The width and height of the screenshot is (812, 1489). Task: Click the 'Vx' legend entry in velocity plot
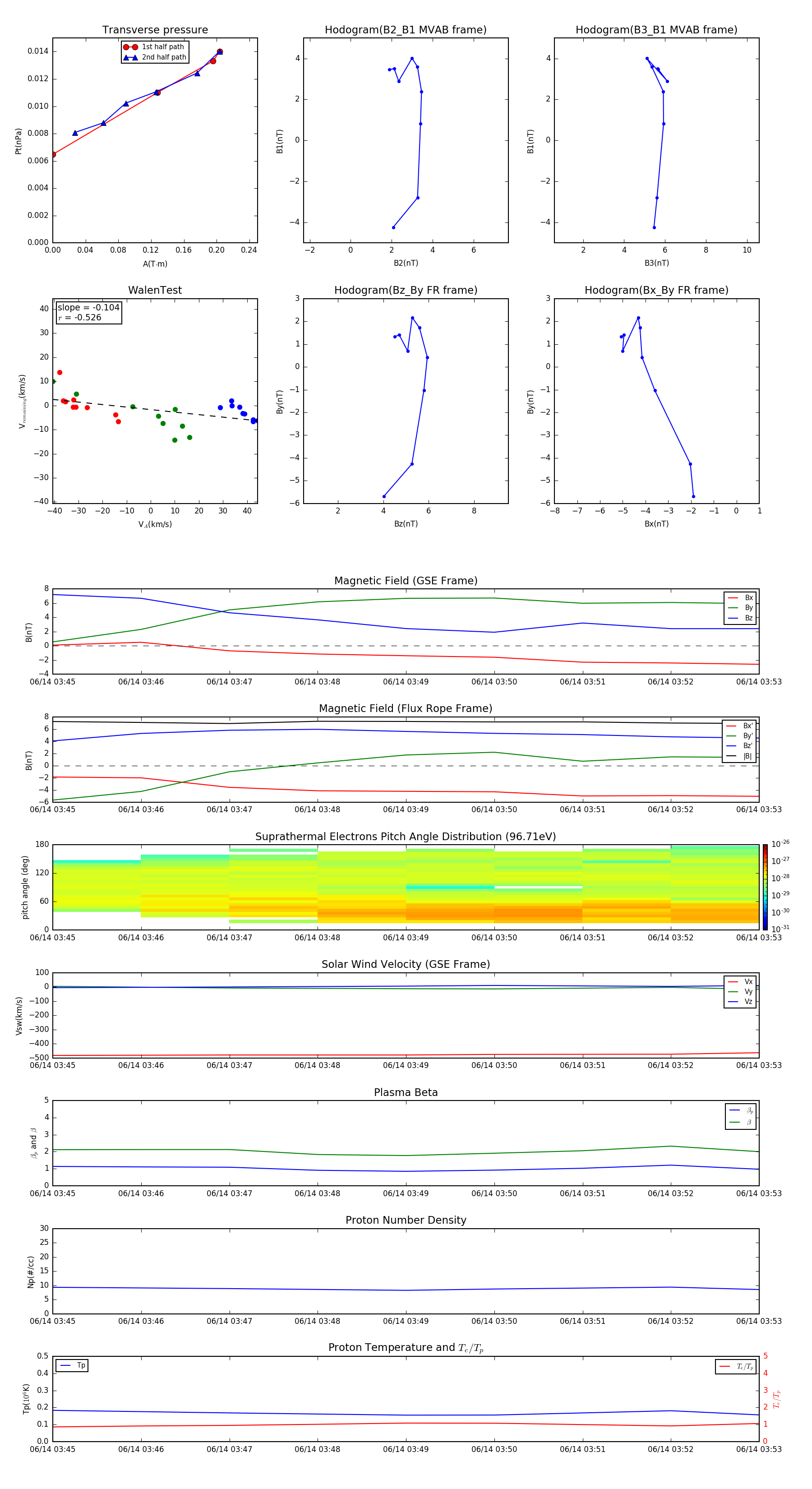tap(740, 981)
